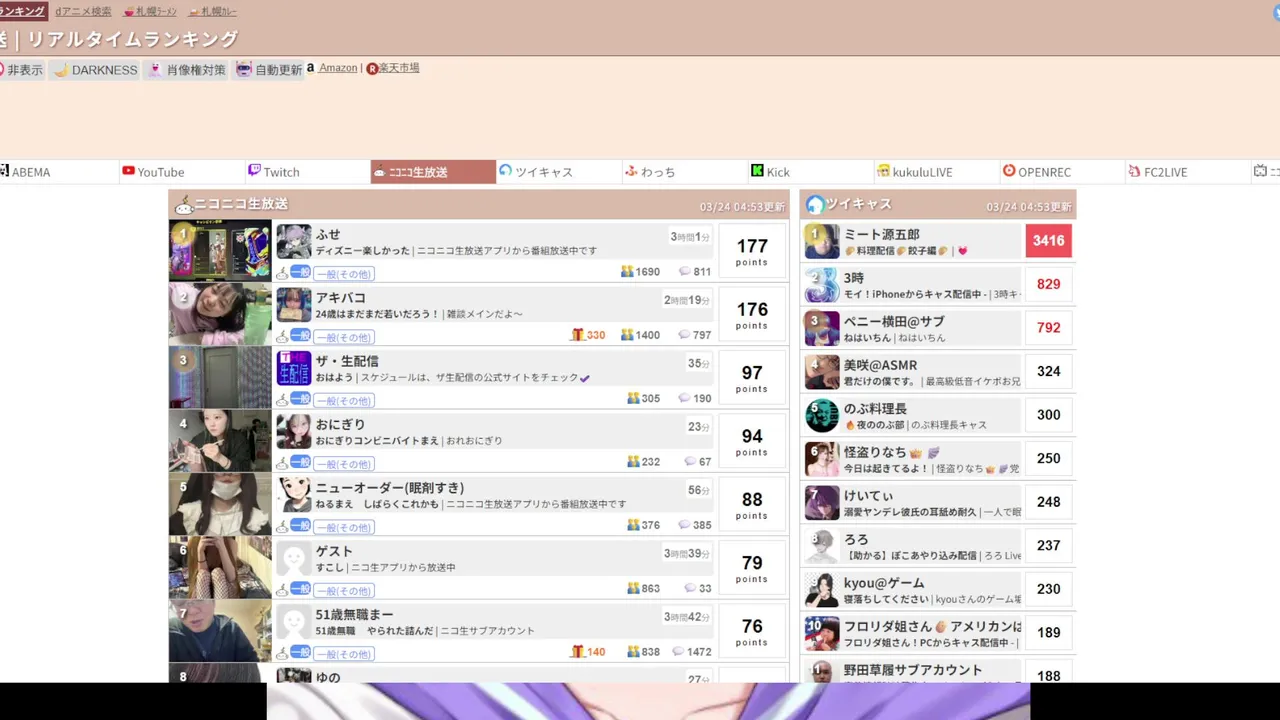Click channel name けいてぃ
The height and width of the screenshot is (720, 1280).
tap(868, 496)
